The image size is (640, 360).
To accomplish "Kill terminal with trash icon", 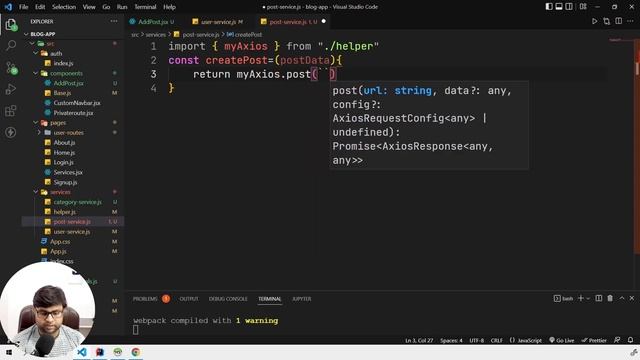I will tap(610, 298).
